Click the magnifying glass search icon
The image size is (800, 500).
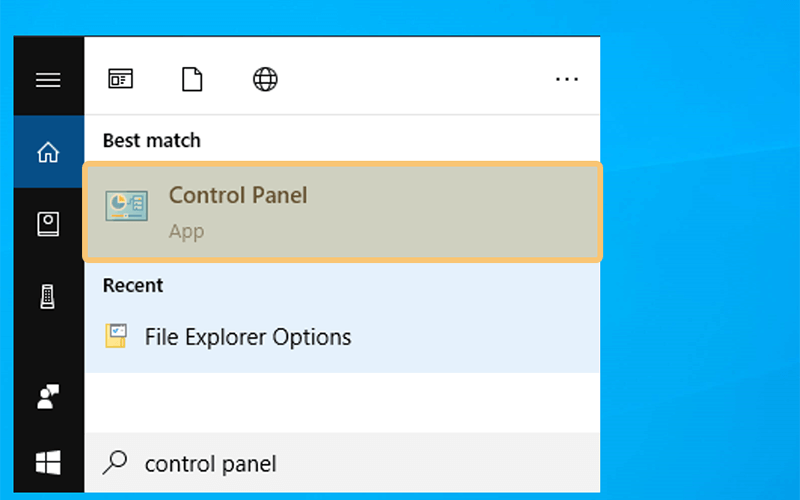click(x=115, y=463)
